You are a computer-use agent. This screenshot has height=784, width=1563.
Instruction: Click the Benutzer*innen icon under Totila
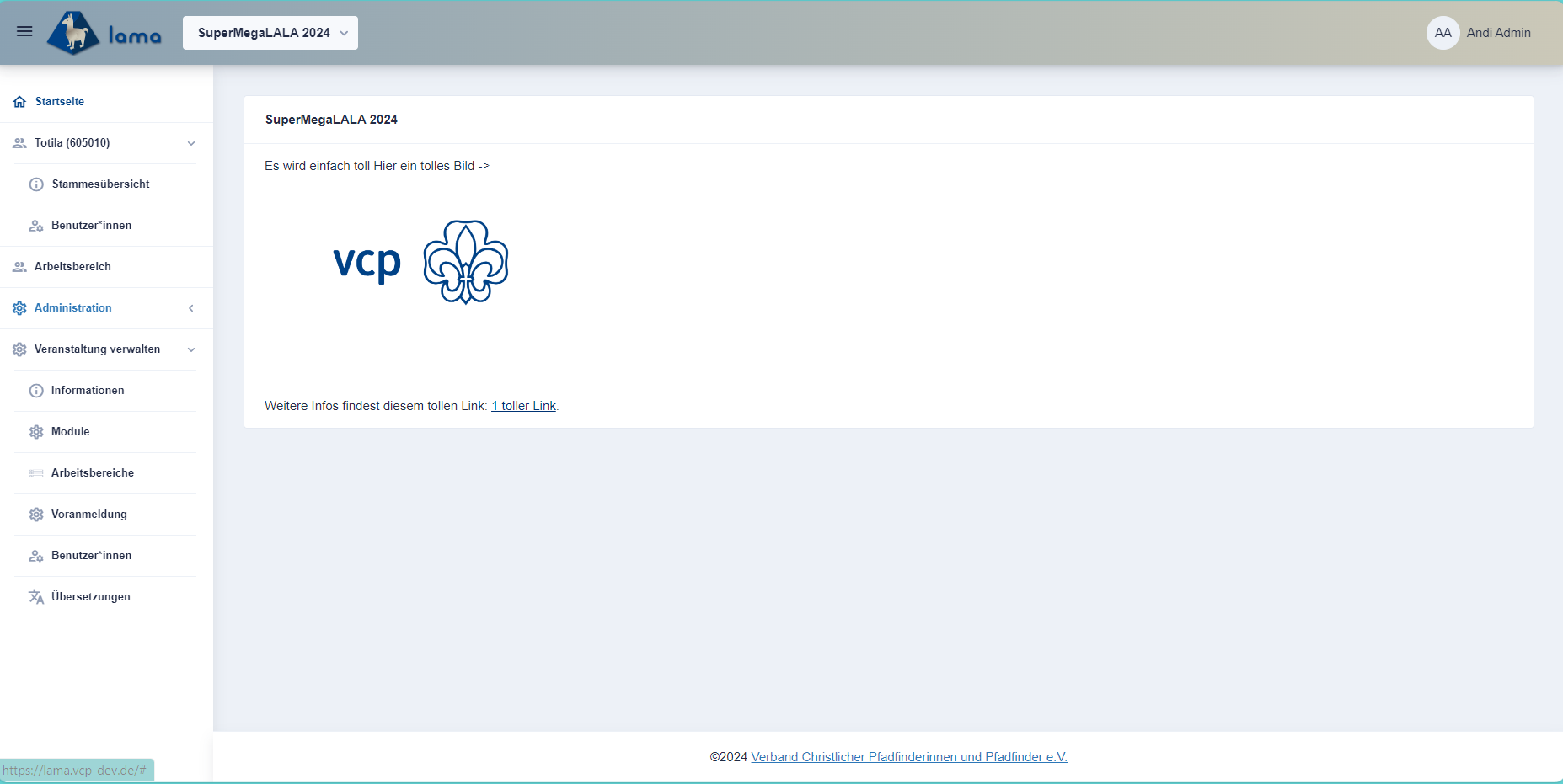36,226
